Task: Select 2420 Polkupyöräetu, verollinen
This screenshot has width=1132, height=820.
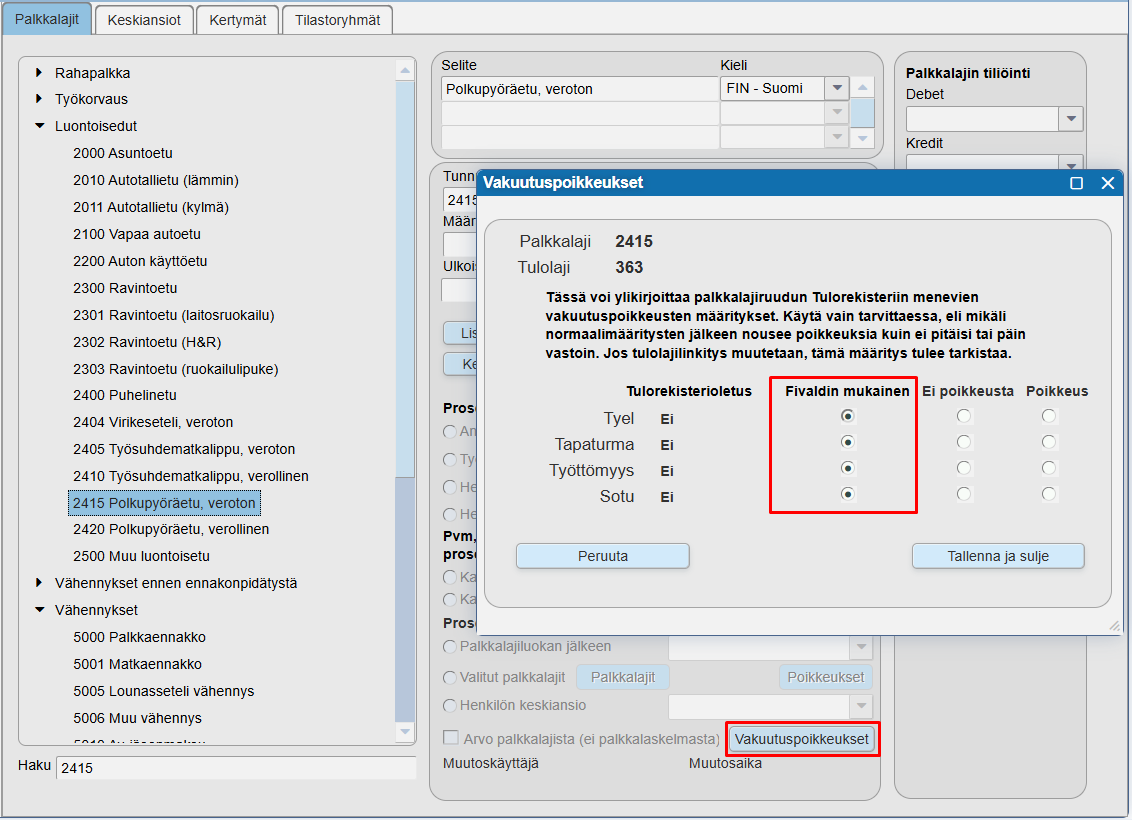Action: [171, 529]
